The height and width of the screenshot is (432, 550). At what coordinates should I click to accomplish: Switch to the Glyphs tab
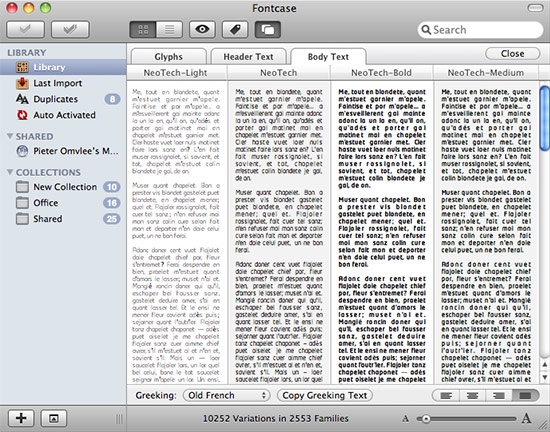(x=168, y=56)
